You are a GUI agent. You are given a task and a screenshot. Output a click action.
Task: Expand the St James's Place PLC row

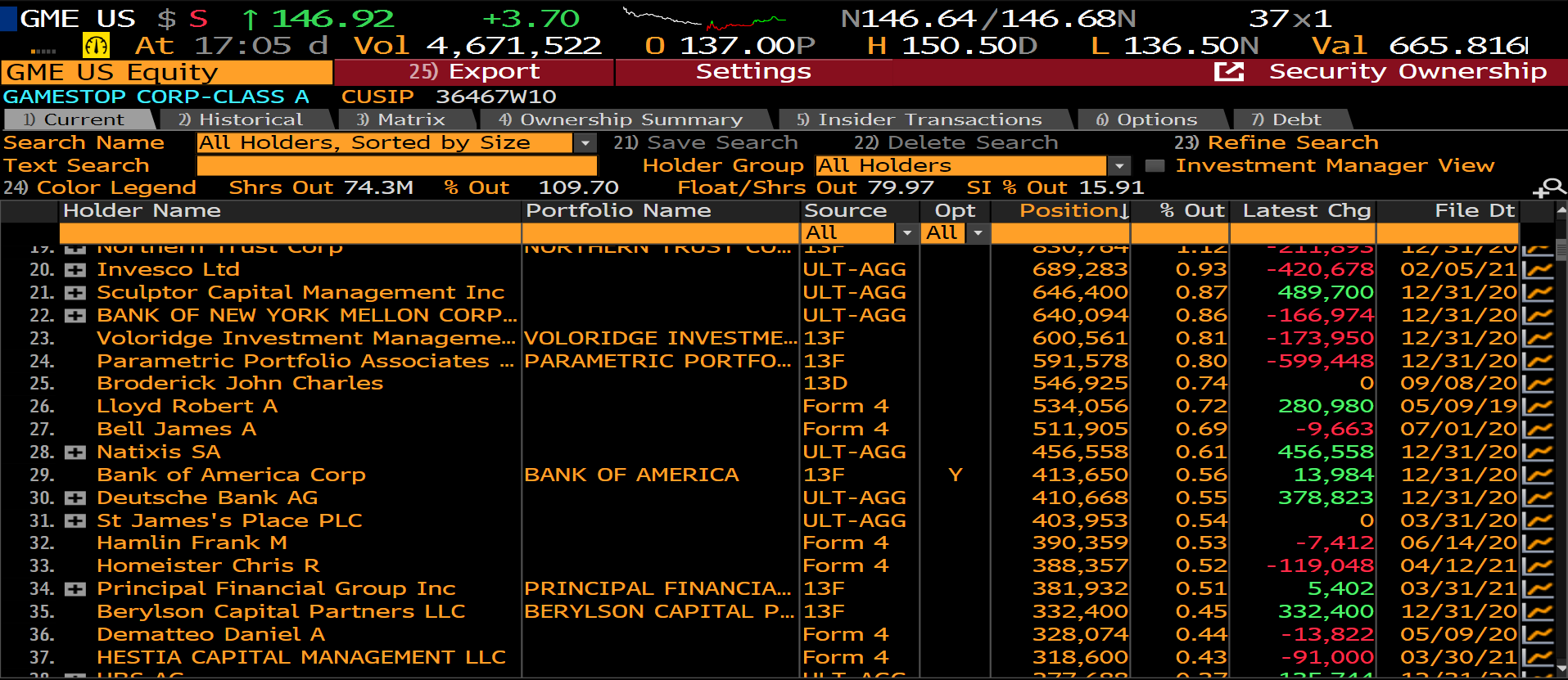[75, 521]
